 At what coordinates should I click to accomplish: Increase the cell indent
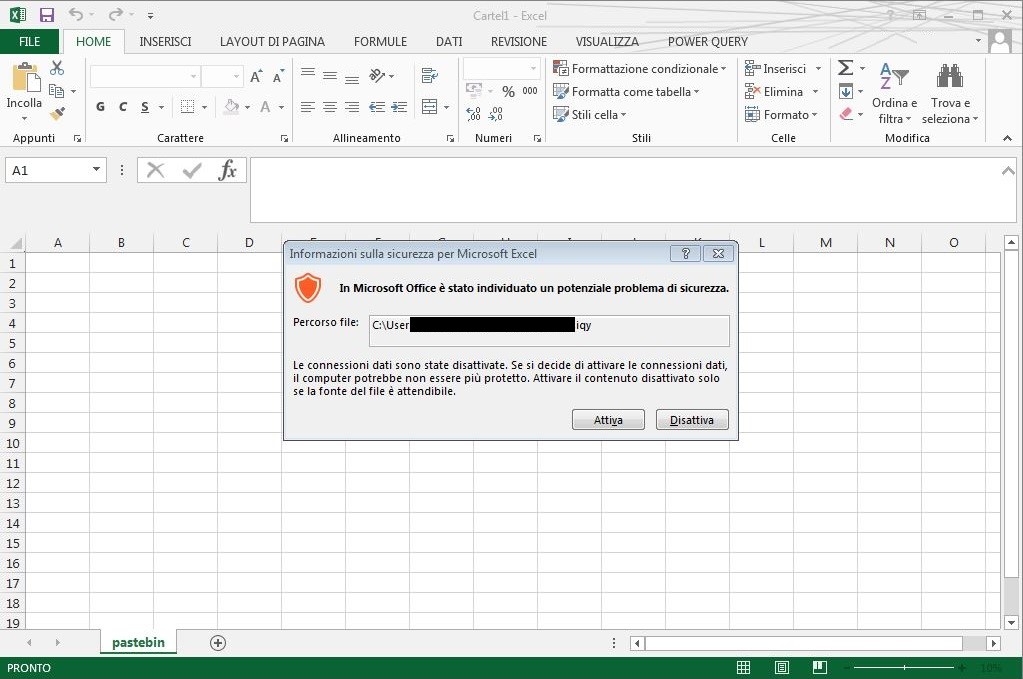pyautogui.click(x=399, y=107)
